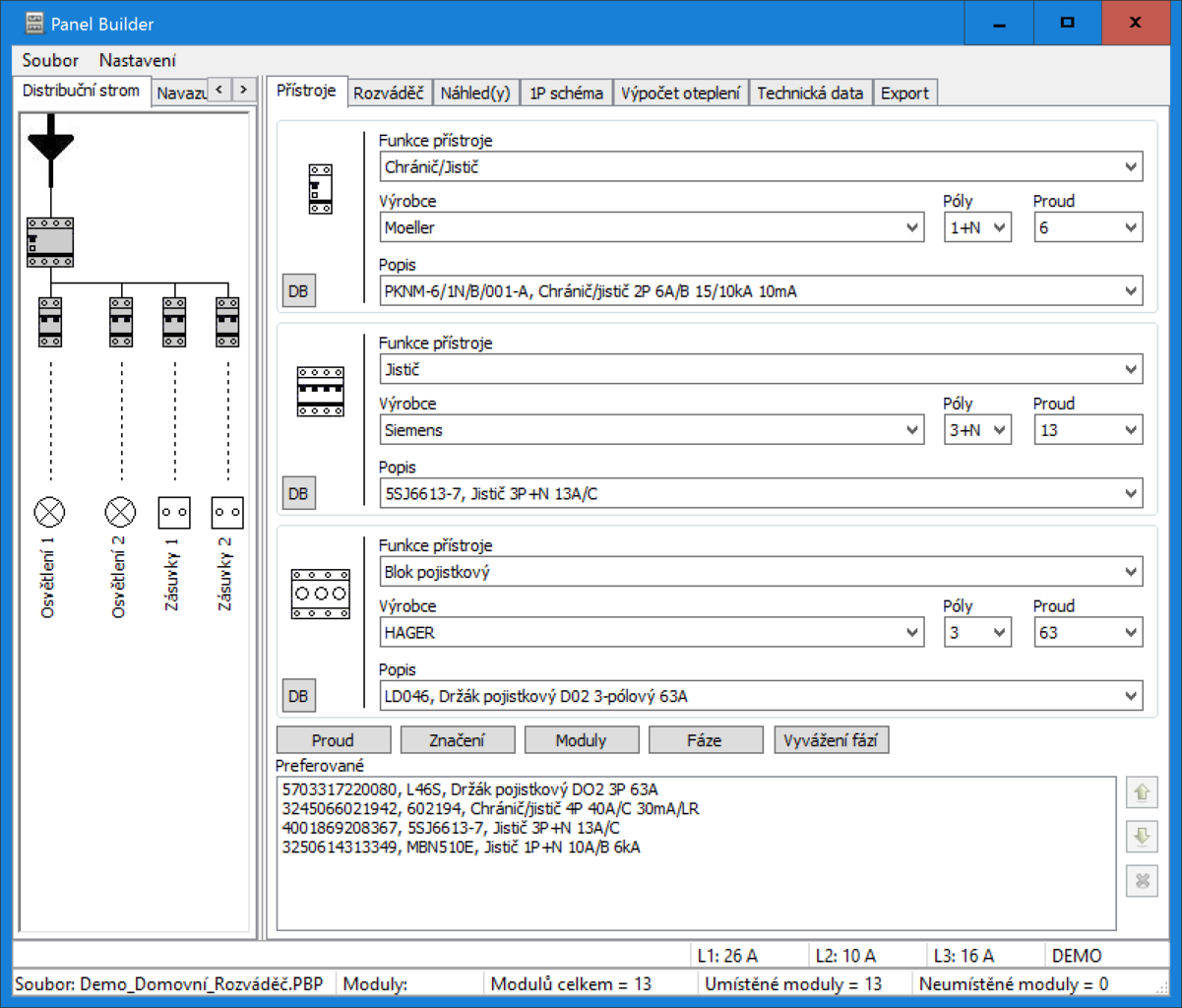Image resolution: width=1182 pixels, height=1008 pixels.
Task: Open Popis dropdown with LD046
Action: (761, 697)
